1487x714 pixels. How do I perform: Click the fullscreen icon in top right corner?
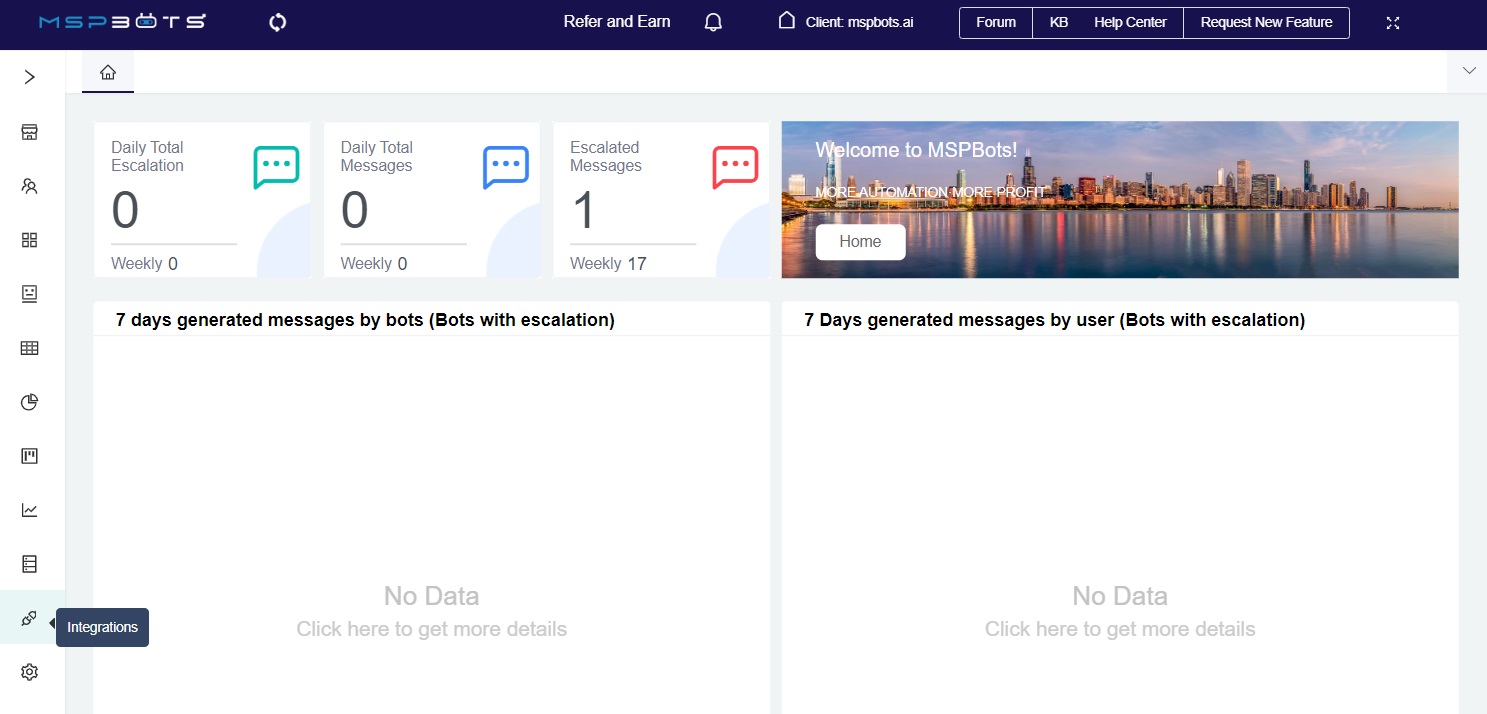pos(1393,21)
